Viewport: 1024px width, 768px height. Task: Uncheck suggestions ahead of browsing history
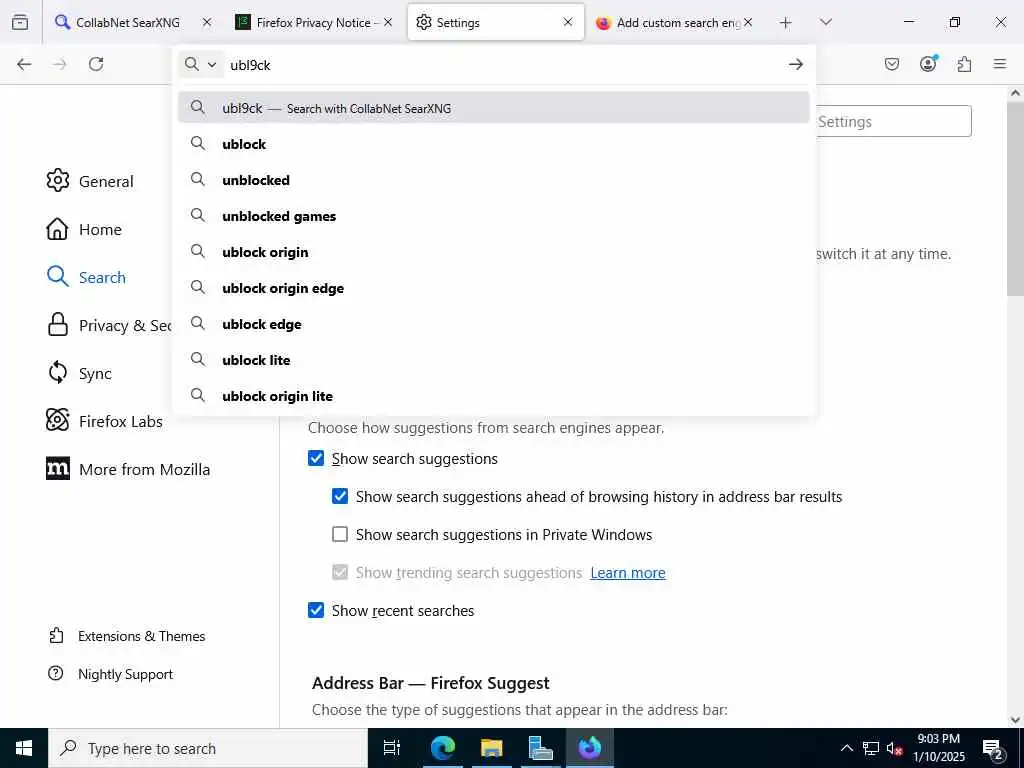point(340,496)
